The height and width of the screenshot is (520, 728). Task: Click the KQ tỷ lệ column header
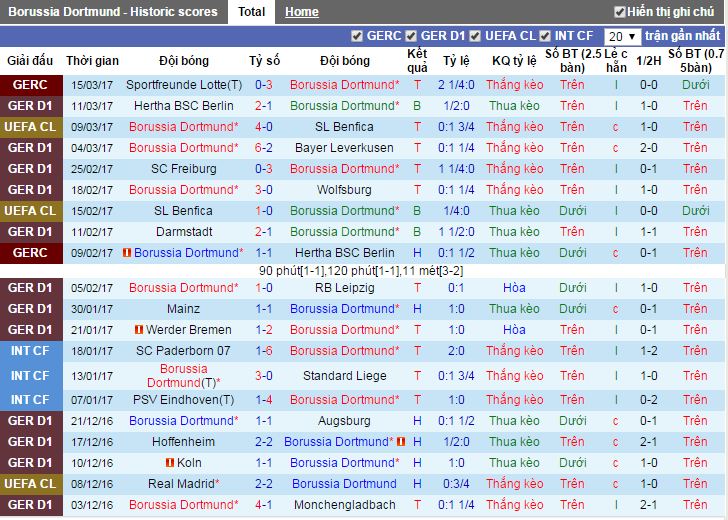514,61
